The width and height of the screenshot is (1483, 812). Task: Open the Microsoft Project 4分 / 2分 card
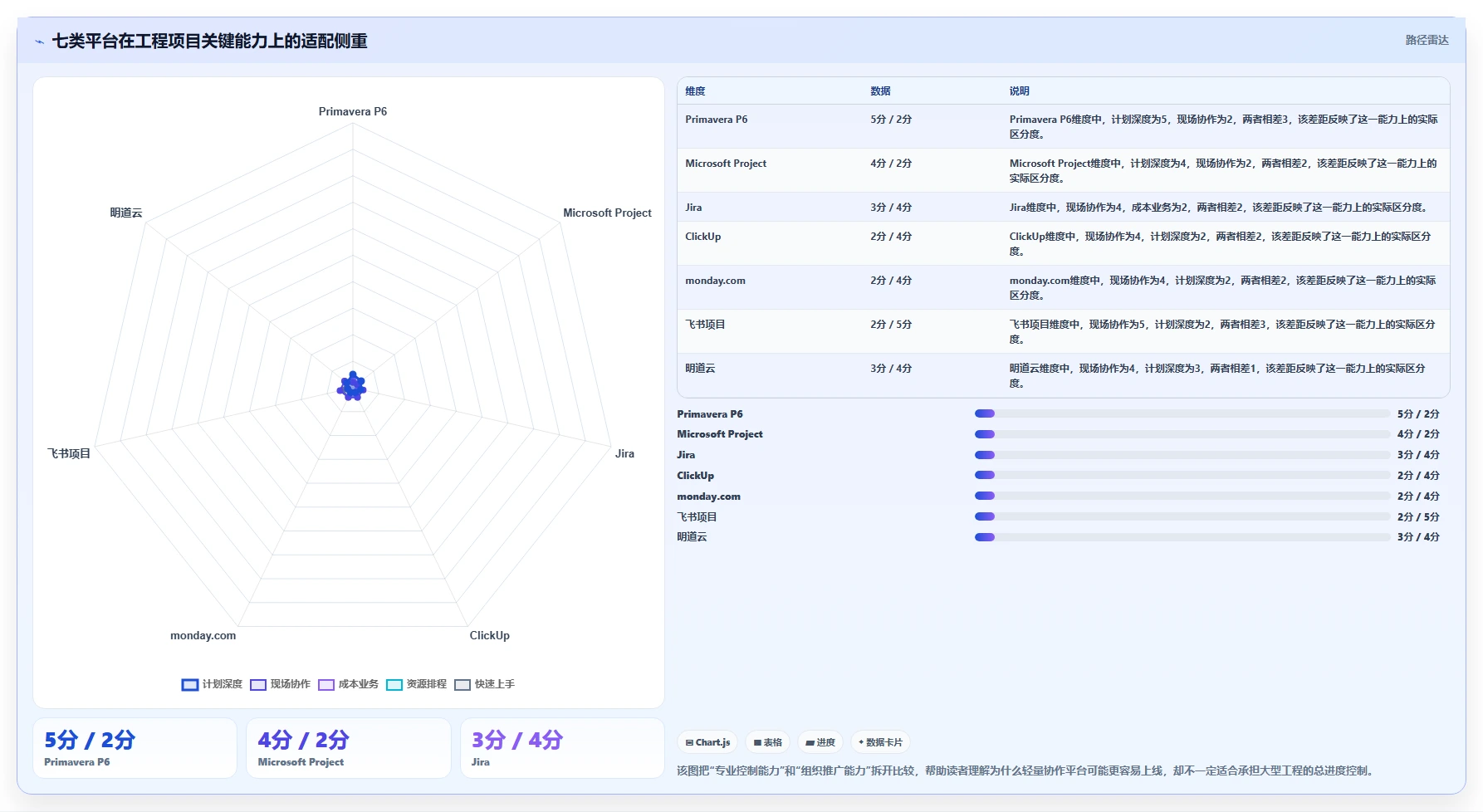click(349, 748)
